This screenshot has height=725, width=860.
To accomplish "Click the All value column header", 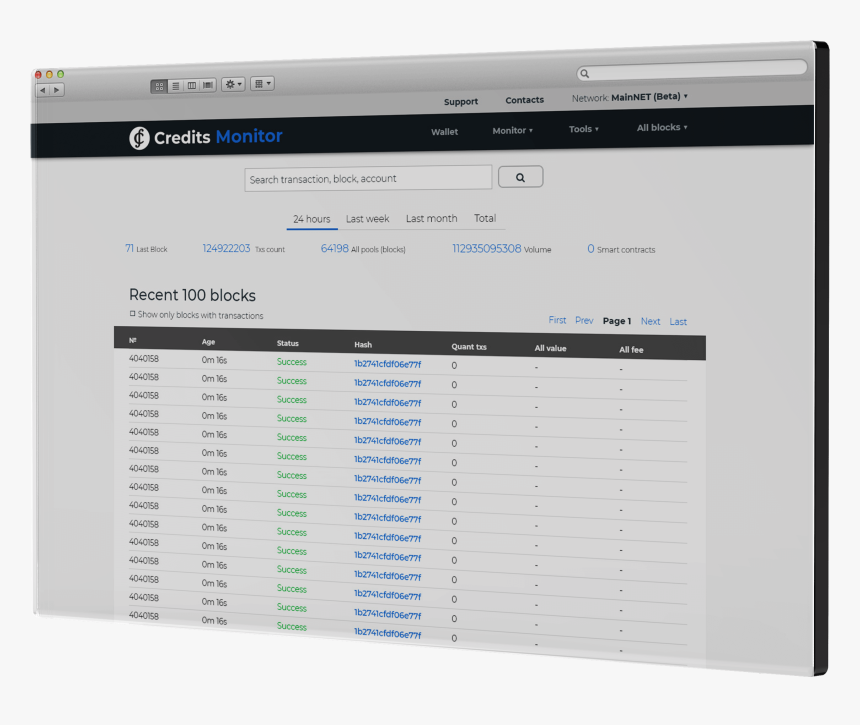I will (551, 348).
